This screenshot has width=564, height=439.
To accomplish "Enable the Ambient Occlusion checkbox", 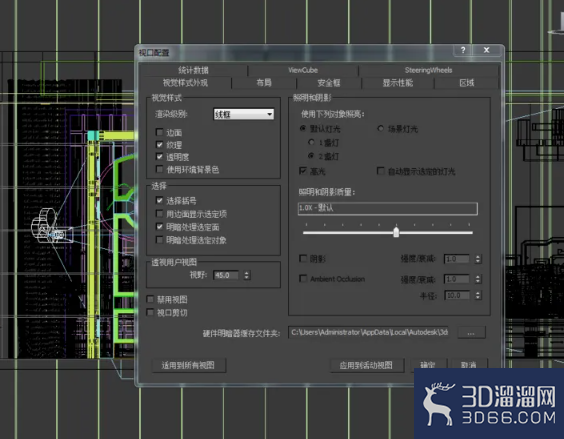I will click(303, 279).
